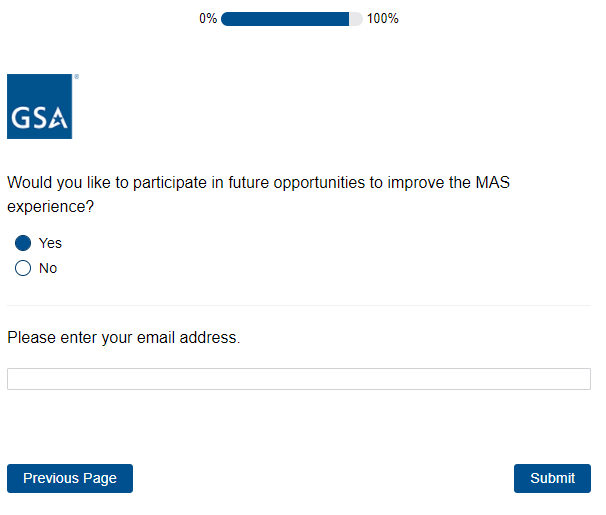Click the "Please enter your email address" prompt

(x=124, y=338)
